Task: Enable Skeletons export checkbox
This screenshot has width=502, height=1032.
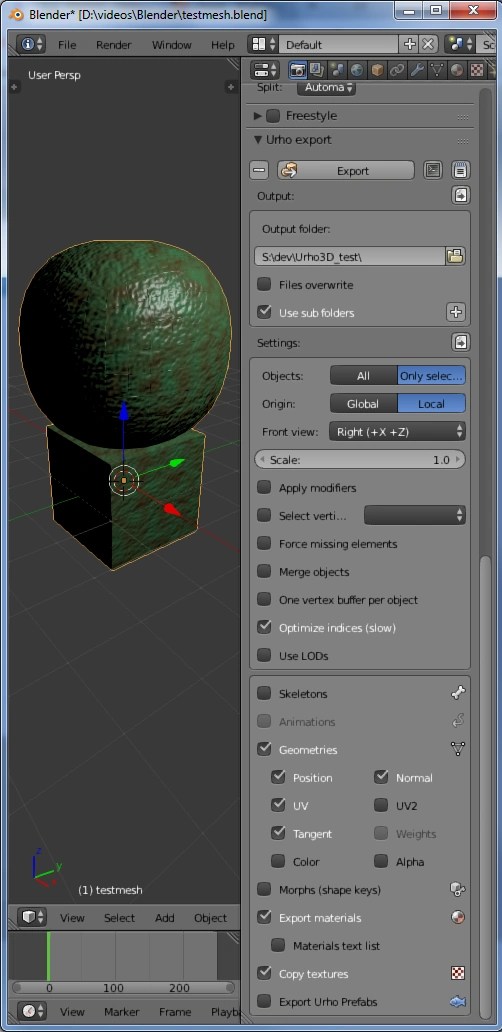Action: 264,693
